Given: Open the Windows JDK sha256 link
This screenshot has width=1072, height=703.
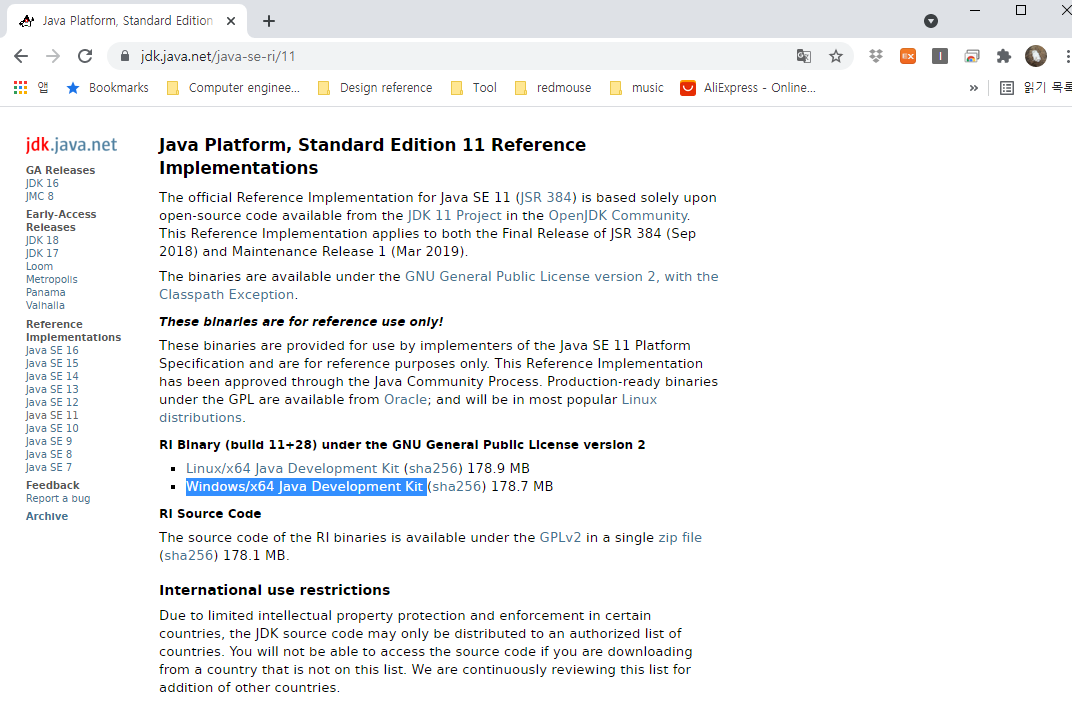Looking at the screenshot, I should click(x=457, y=486).
